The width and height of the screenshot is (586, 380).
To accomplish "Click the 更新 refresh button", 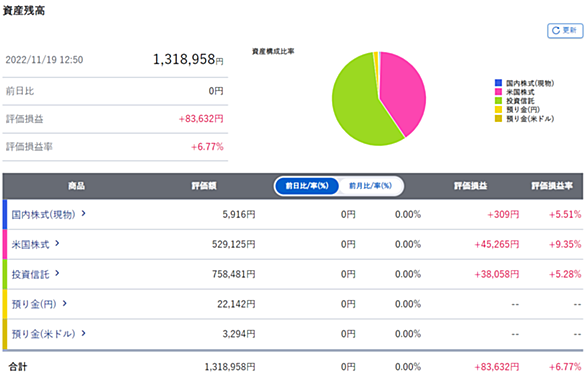I will point(565,30).
